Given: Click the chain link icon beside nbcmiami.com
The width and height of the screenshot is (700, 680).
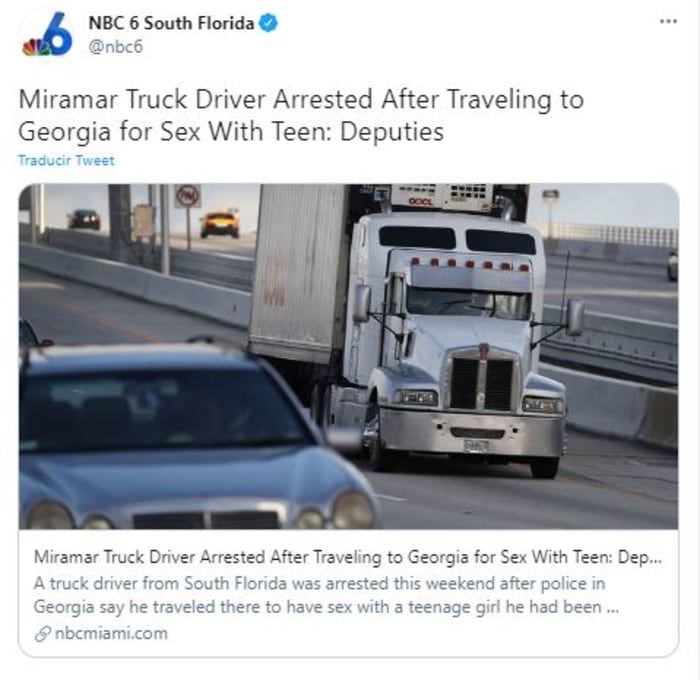Looking at the screenshot, I should (42, 634).
